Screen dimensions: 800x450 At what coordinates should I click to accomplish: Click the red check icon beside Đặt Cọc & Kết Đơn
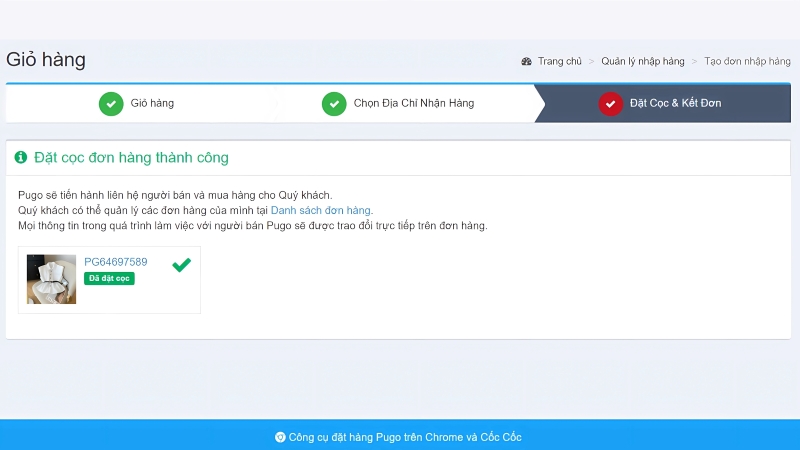coord(611,104)
